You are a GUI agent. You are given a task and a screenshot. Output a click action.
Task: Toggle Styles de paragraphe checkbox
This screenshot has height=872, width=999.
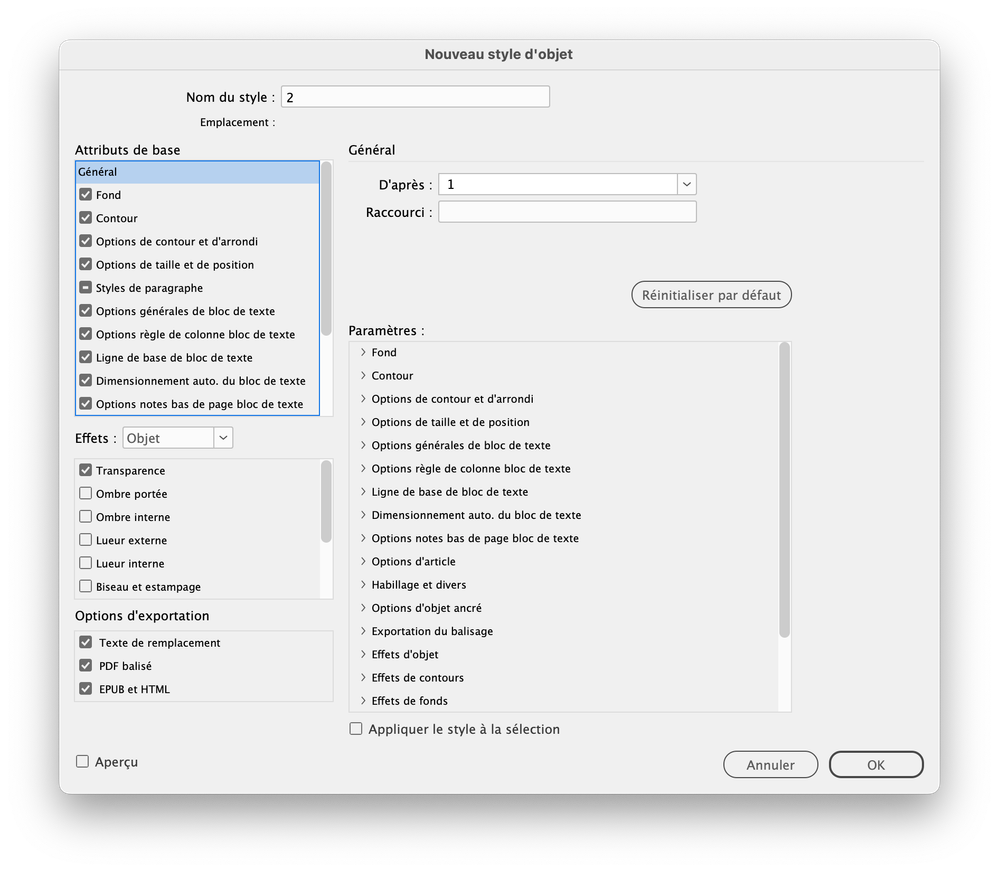tap(85, 287)
